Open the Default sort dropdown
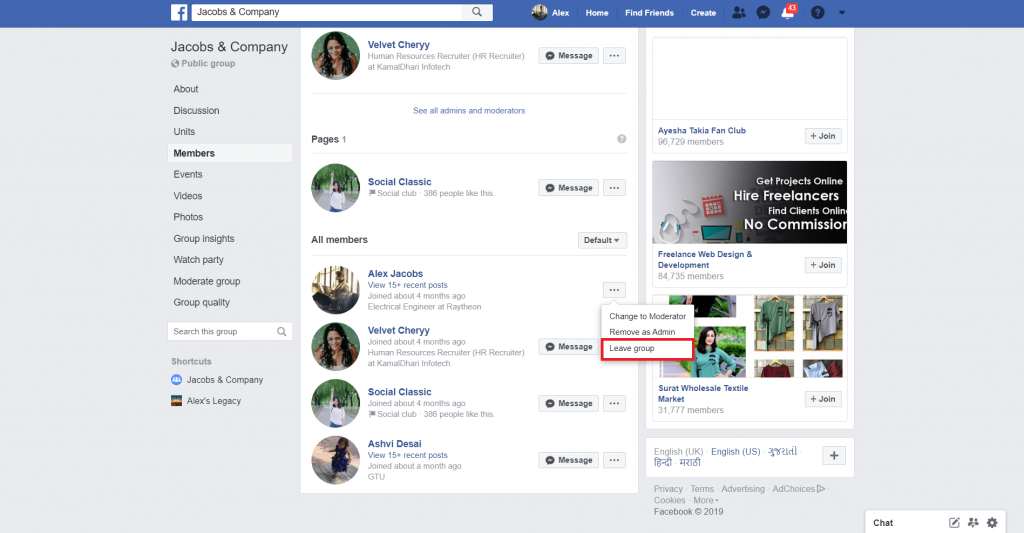Viewport: 1024px width, 533px height. [x=602, y=240]
